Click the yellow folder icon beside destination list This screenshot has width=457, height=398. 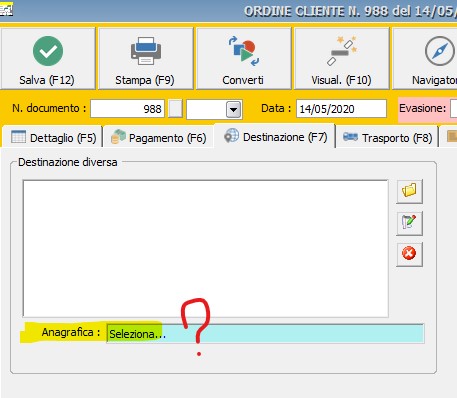click(409, 191)
